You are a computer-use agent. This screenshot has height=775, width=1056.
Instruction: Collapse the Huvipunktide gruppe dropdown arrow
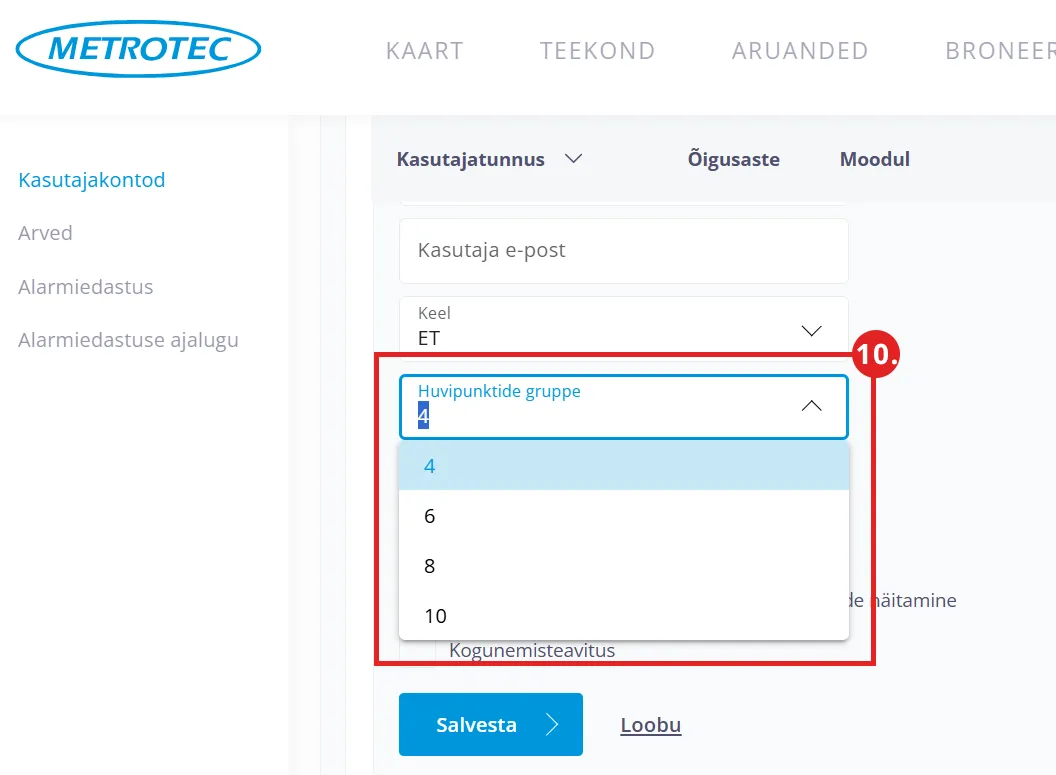[x=812, y=406]
